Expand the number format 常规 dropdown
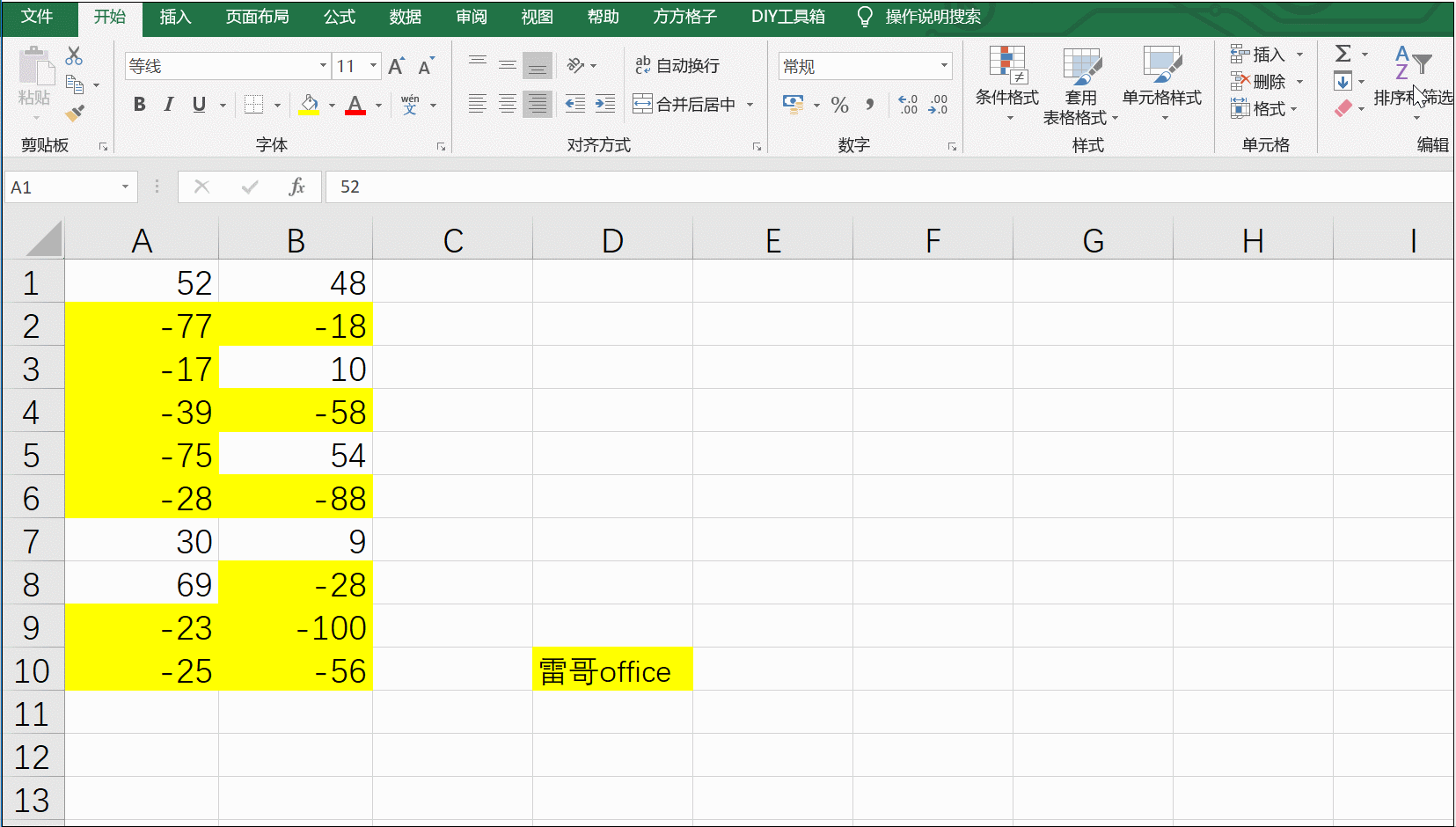This screenshot has height=827, width=1456. click(x=944, y=66)
